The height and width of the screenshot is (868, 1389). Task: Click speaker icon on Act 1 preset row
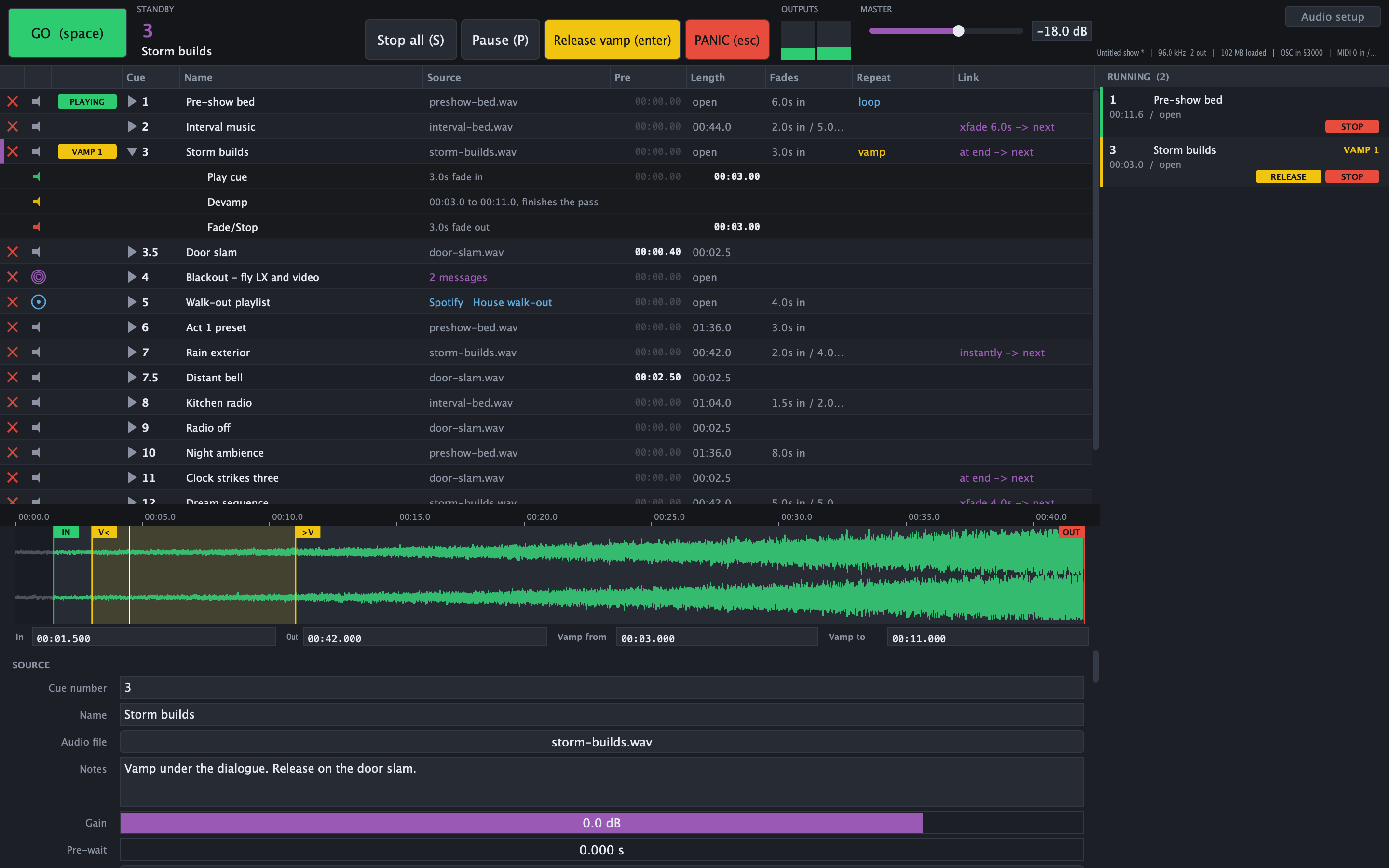pos(37,327)
